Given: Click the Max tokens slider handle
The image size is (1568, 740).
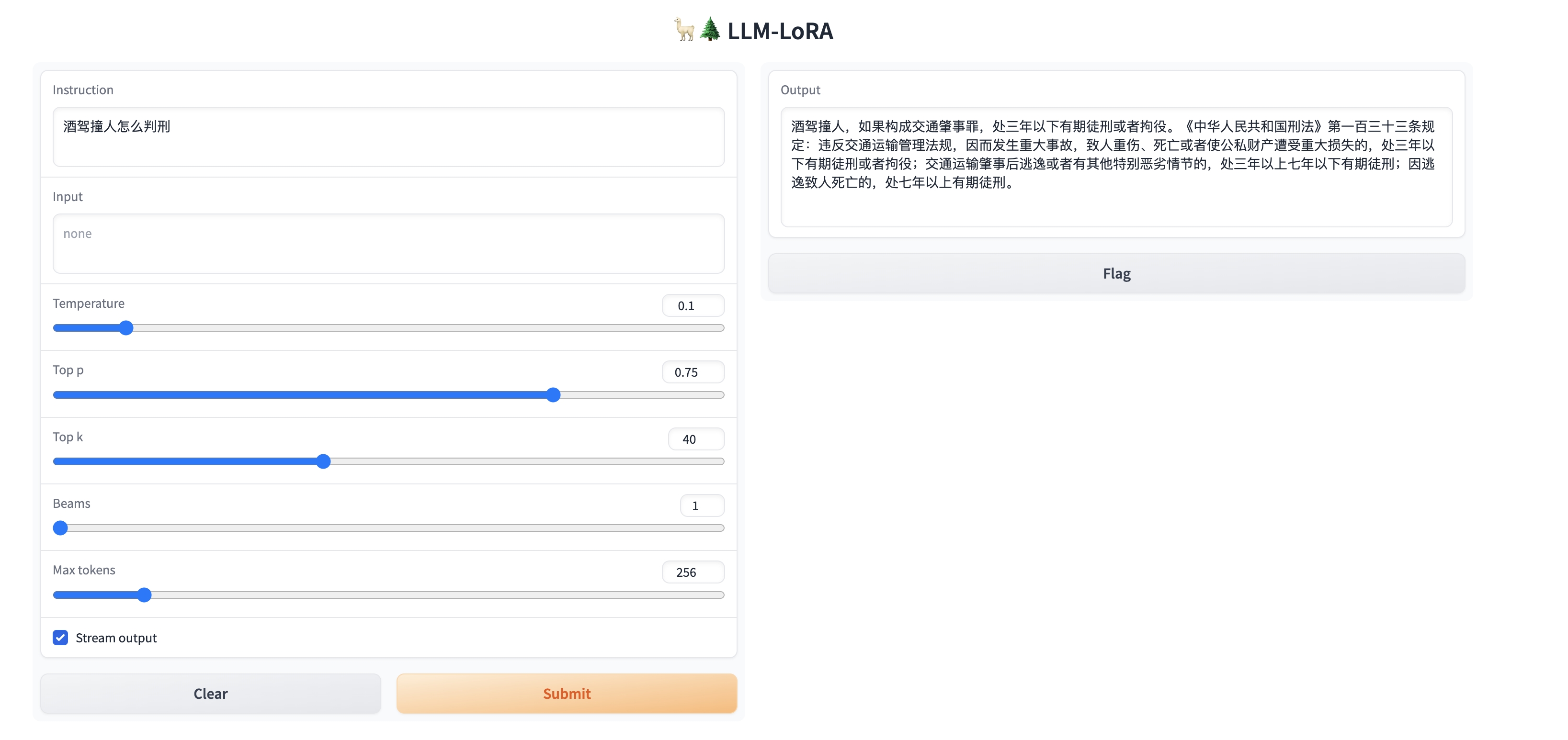Looking at the screenshot, I should coord(144,594).
